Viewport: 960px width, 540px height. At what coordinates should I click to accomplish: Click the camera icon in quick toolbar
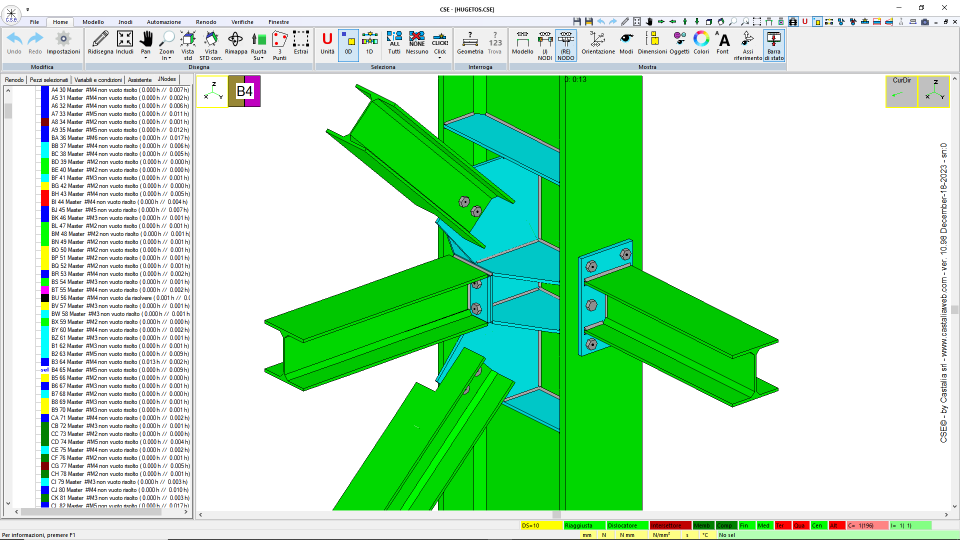click(925, 21)
